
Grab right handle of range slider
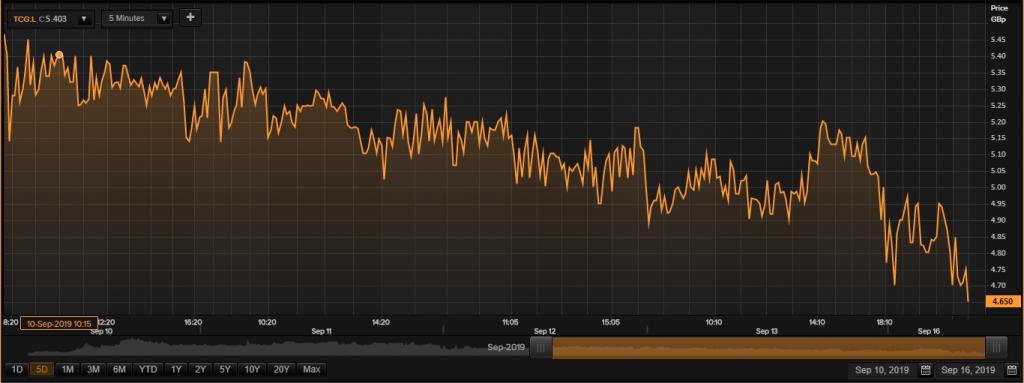(x=996, y=348)
